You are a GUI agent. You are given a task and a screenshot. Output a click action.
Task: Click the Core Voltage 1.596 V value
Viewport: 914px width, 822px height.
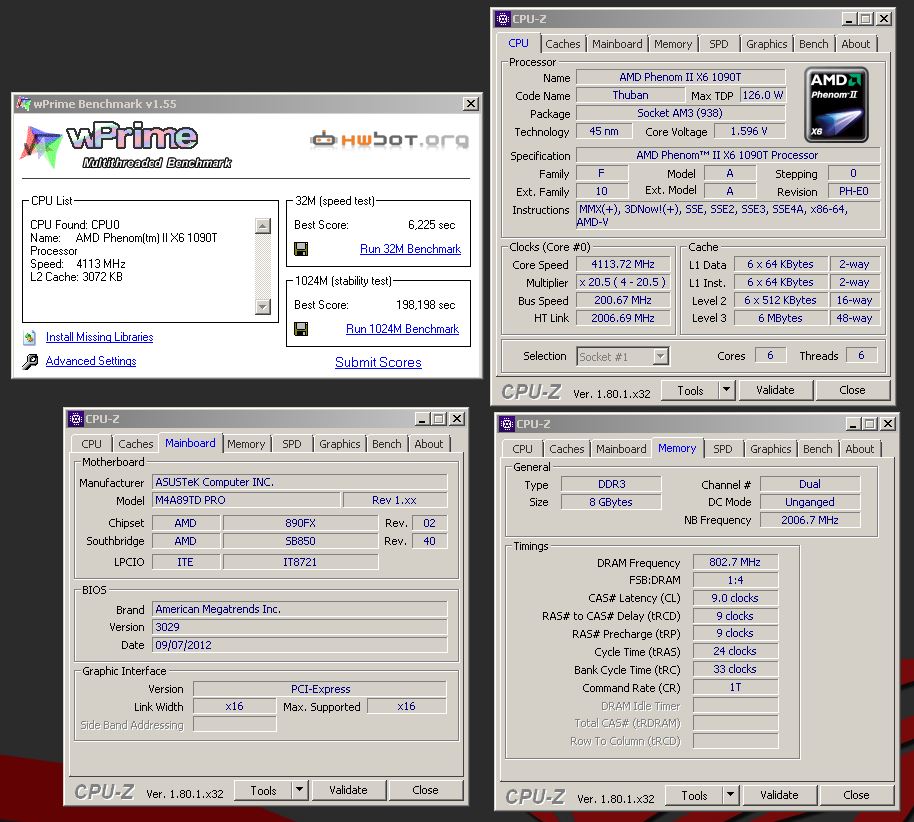pos(749,131)
